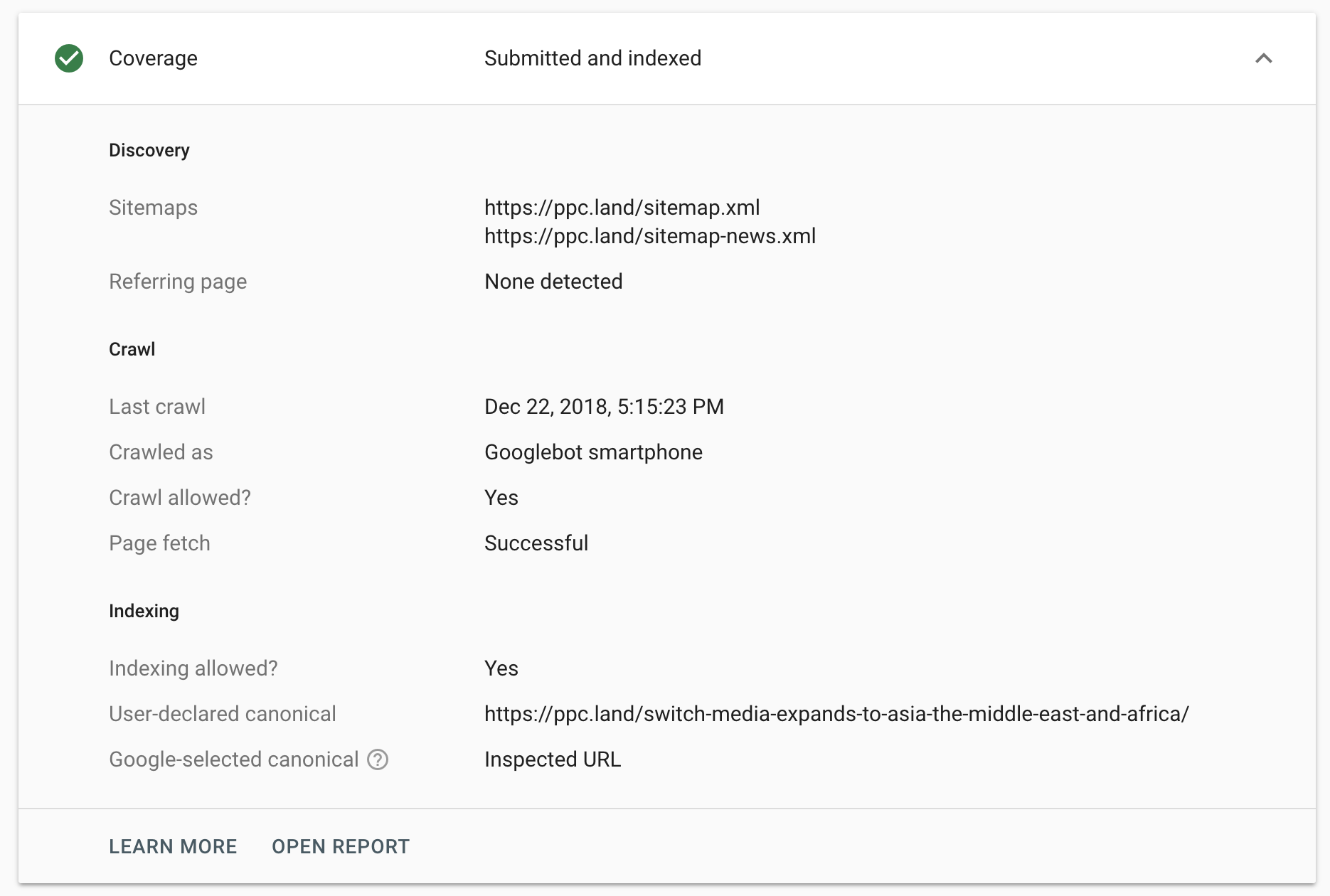This screenshot has height=896, width=1330.
Task: Click the Discovery section heading
Action: tap(149, 150)
